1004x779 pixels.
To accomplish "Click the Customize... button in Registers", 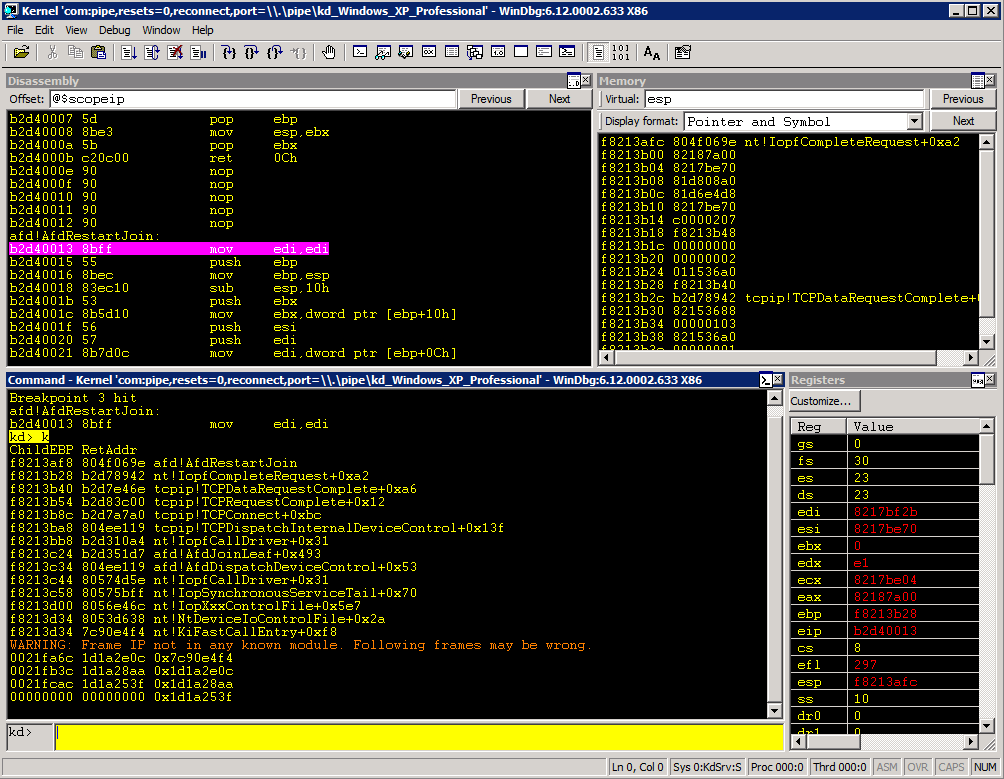I will point(824,401).
